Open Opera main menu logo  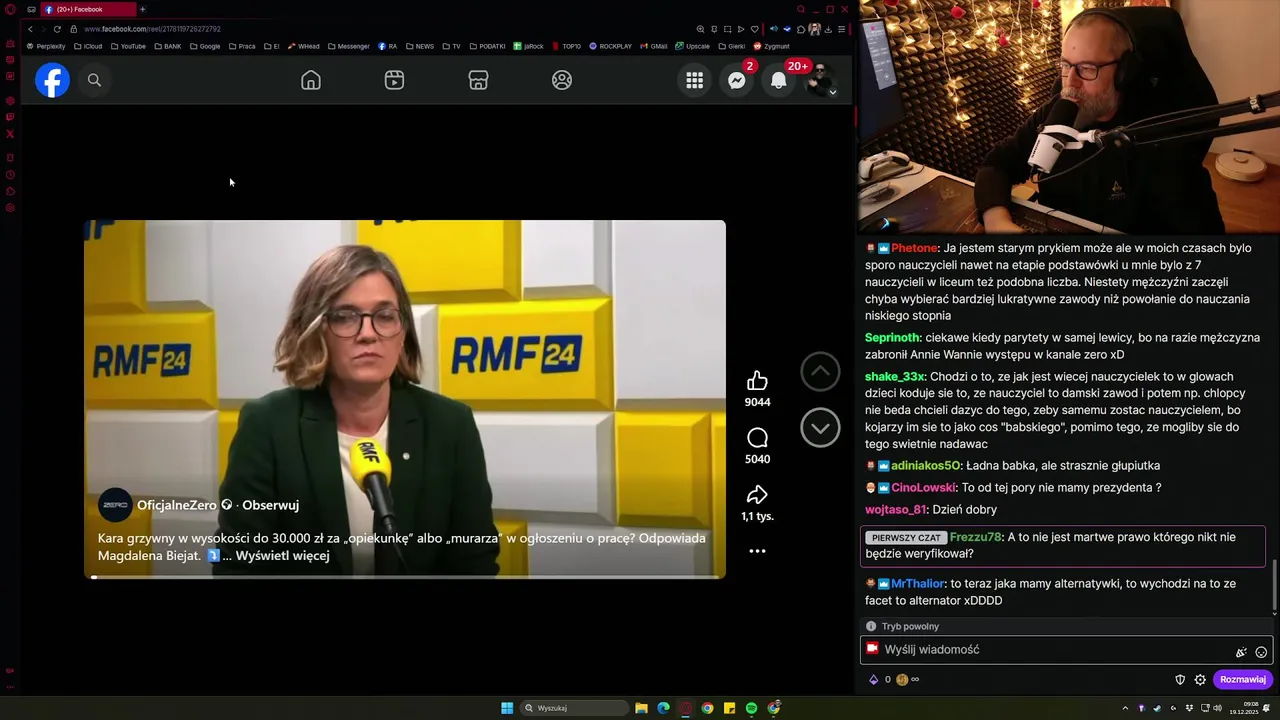point(10,9)
